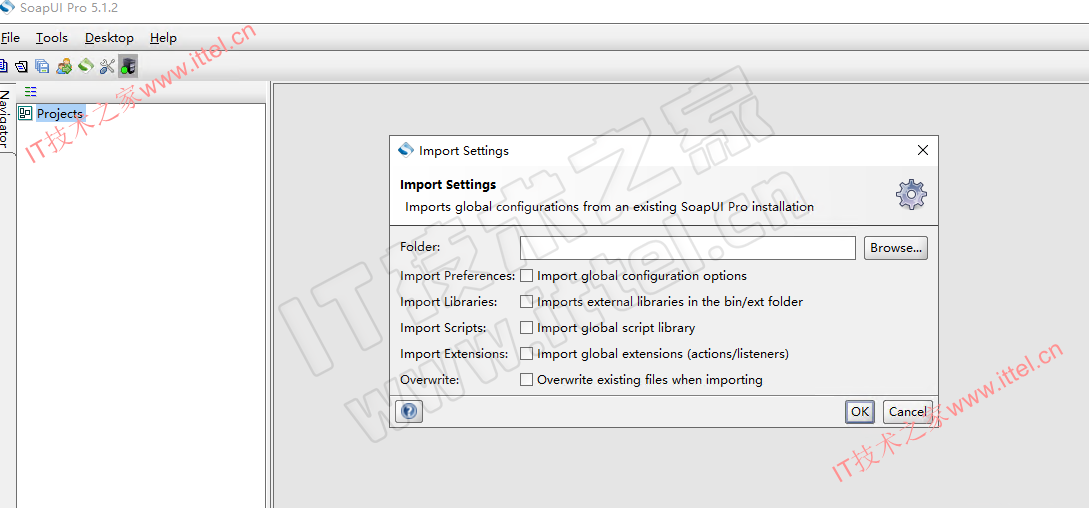Click Cancel in Import Settings
Viewport: 1089px width, 508px height.
(x=908, y=412)
